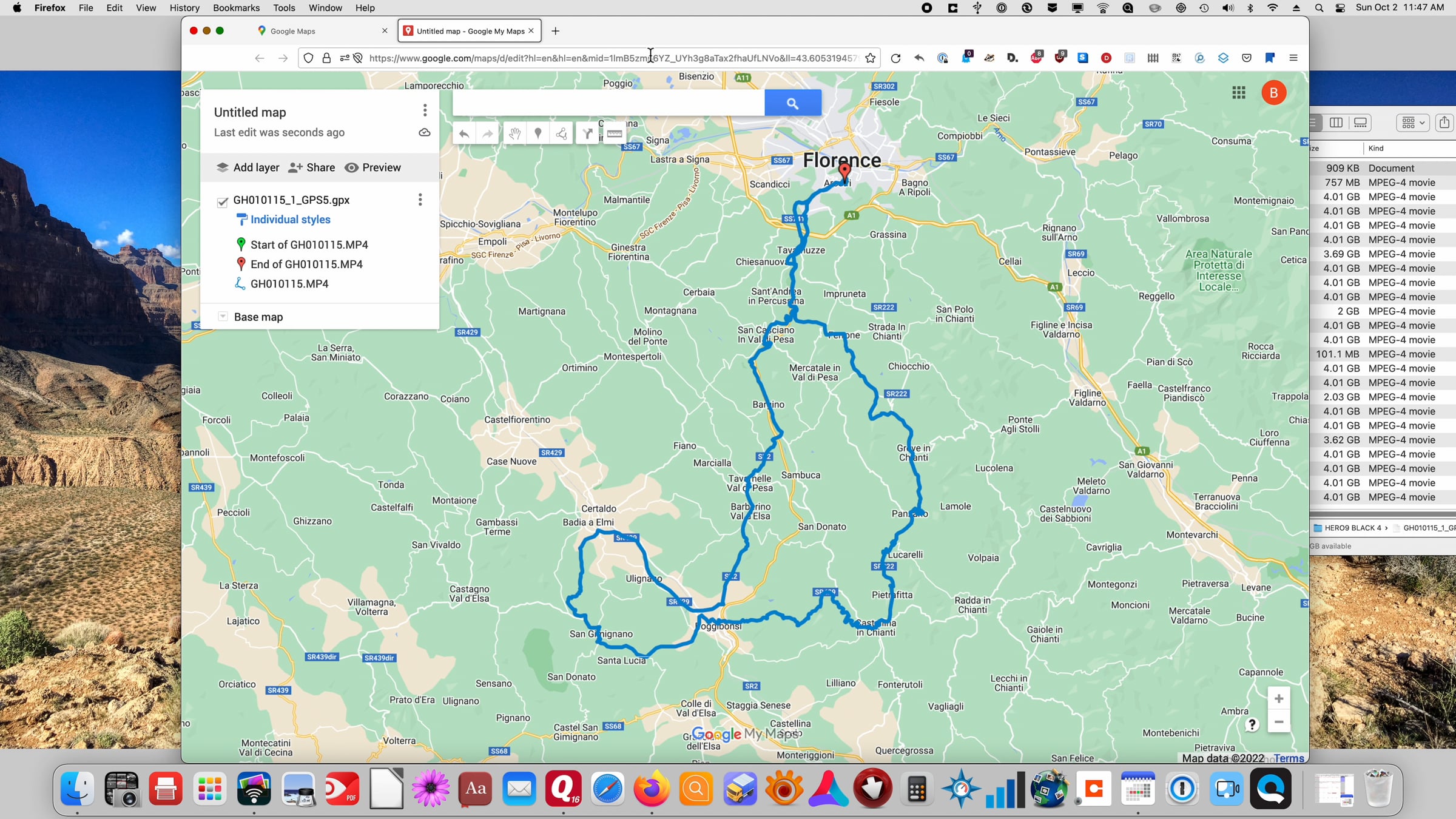Click in the map search field
The height and width of the screenshot is (819, 1456).
coord(608,103)
